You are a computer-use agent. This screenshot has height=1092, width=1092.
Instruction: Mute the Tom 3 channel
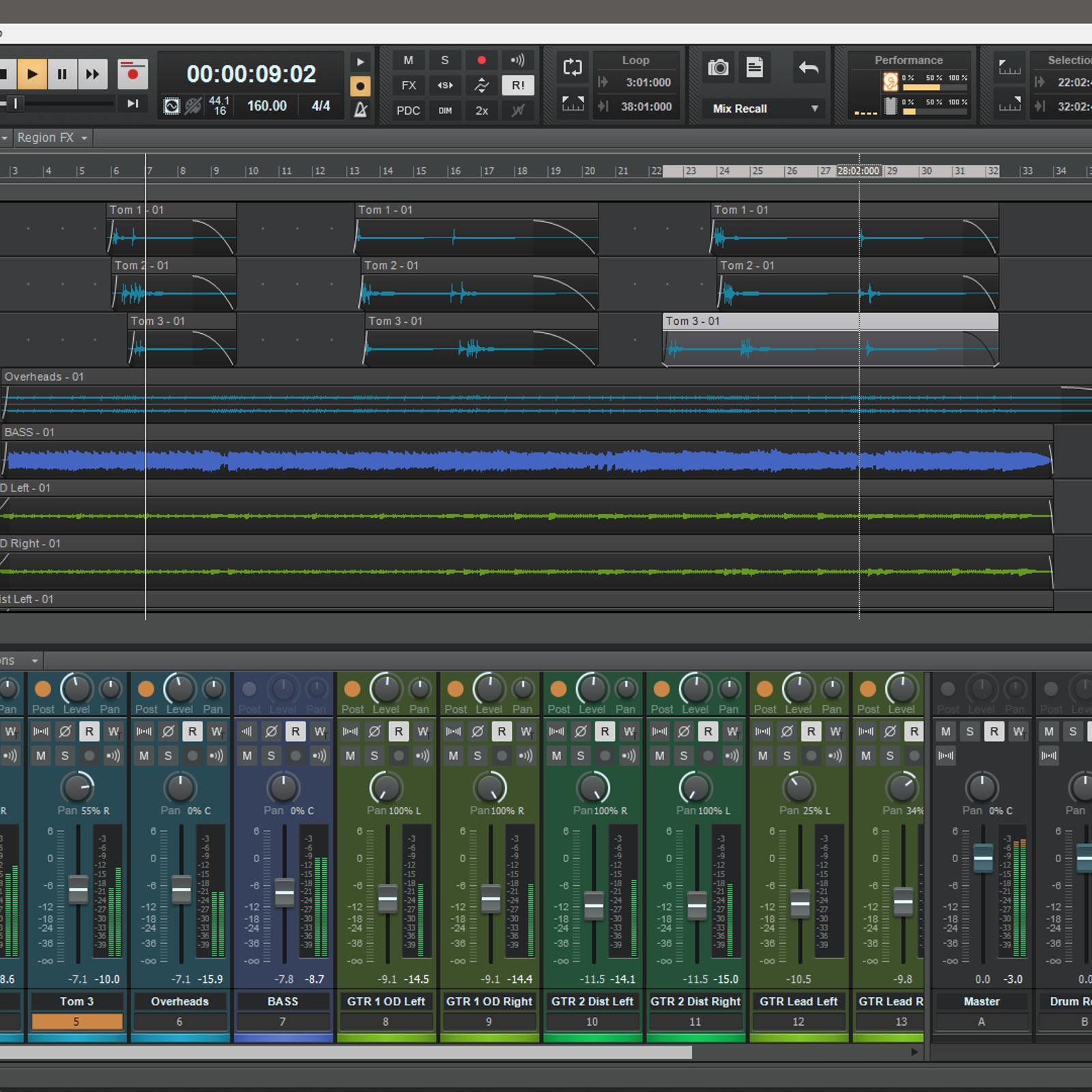41,756
